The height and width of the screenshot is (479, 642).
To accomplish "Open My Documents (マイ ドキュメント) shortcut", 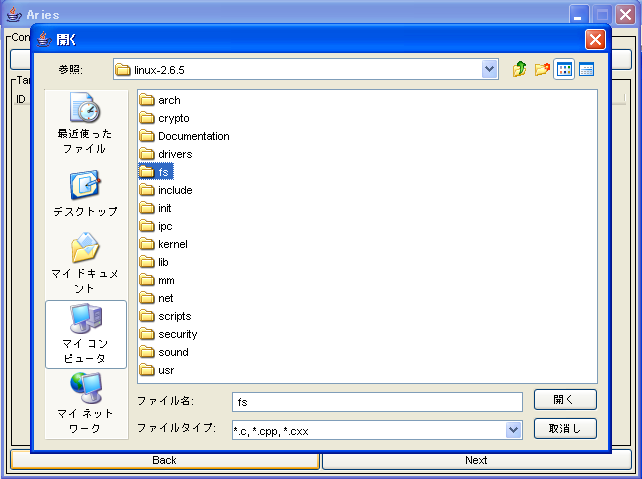I will click(x=86, y=264).
